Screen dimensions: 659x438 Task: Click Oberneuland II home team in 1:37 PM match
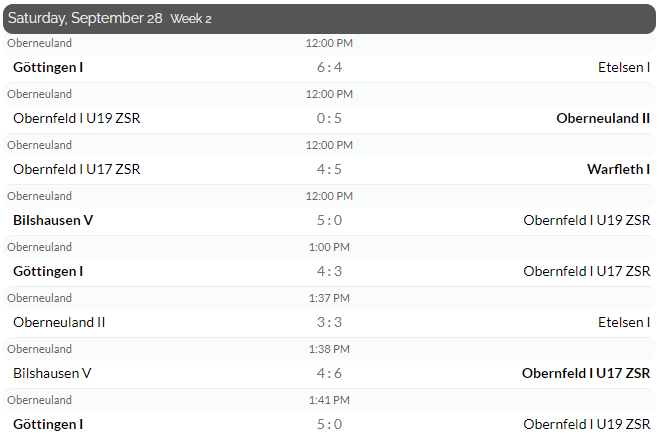click(59, 322)
